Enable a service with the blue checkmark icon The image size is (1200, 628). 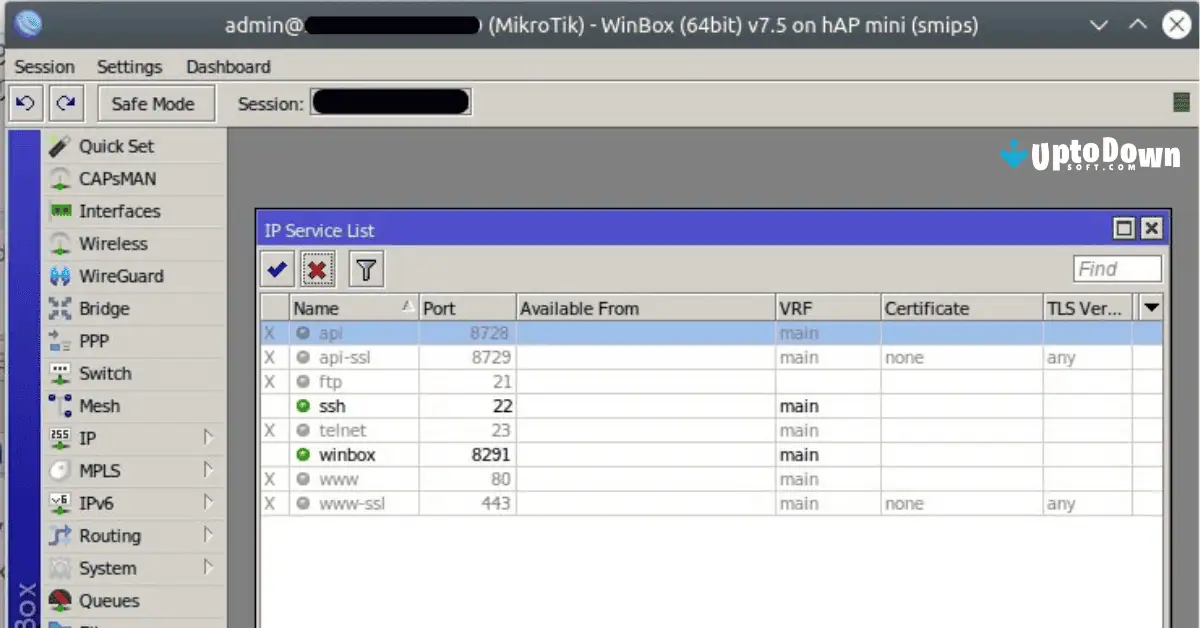[276, 268]
